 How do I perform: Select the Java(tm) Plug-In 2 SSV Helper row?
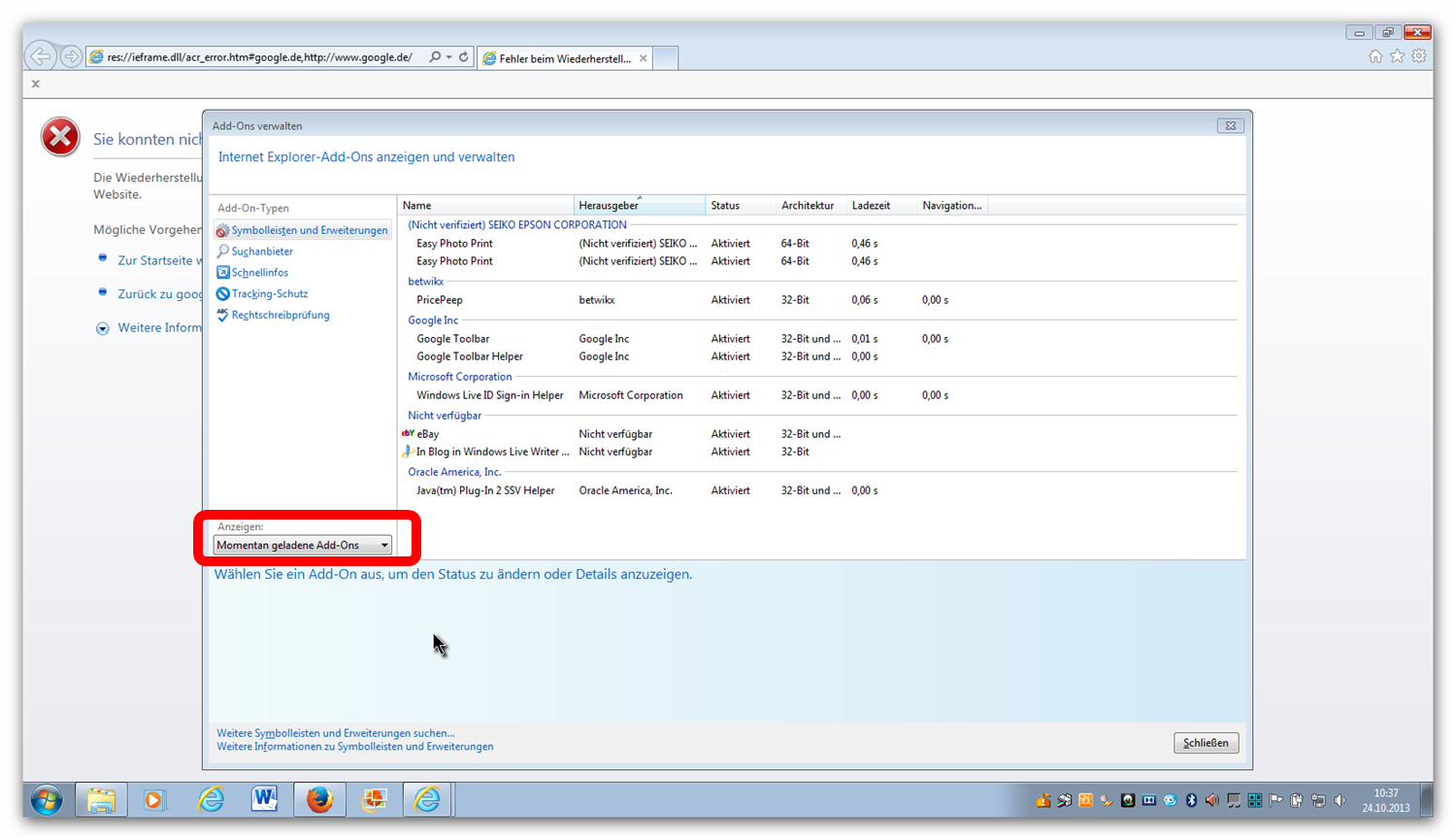[820, 490]
